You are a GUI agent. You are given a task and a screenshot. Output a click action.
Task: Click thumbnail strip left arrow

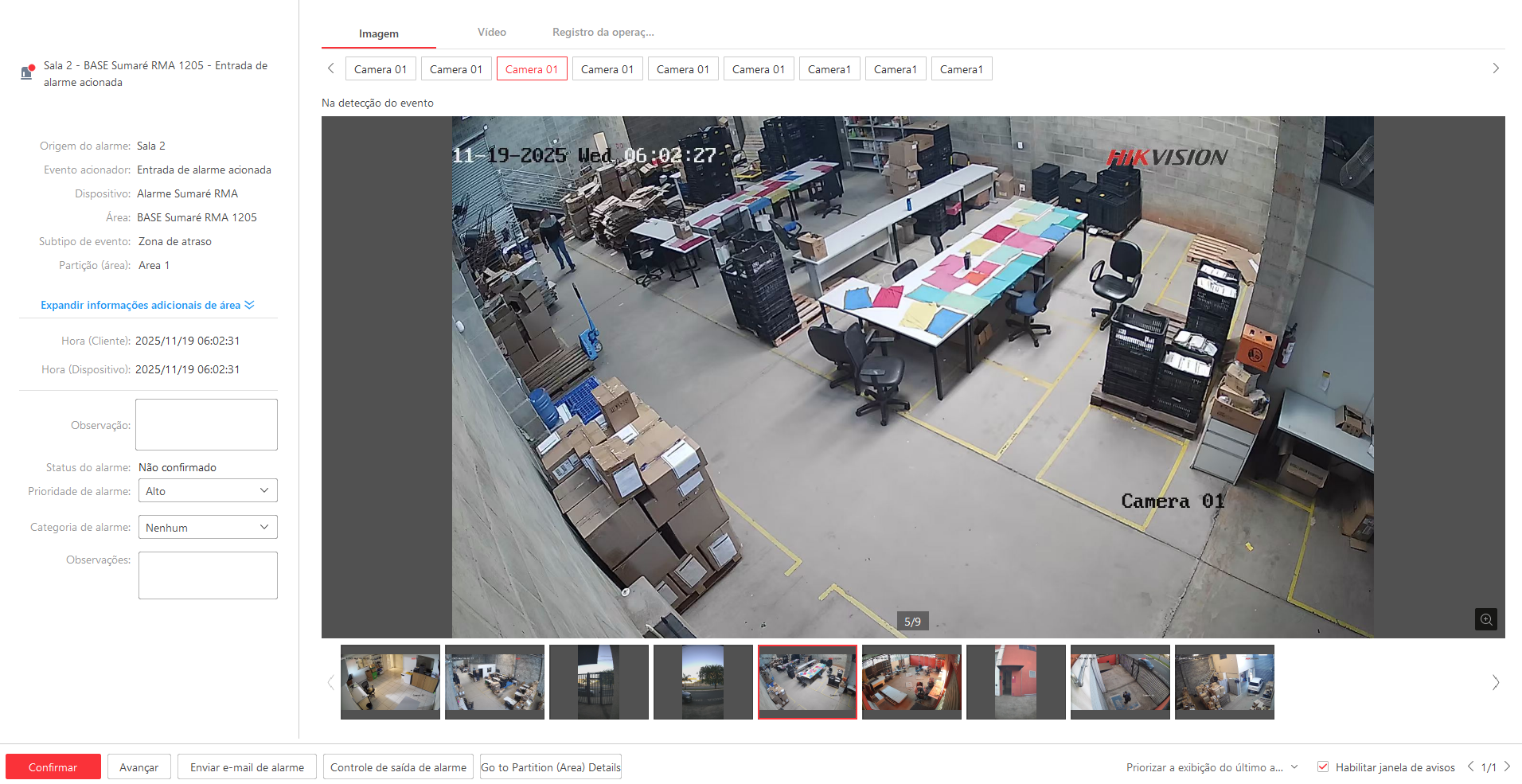point(331,682)
